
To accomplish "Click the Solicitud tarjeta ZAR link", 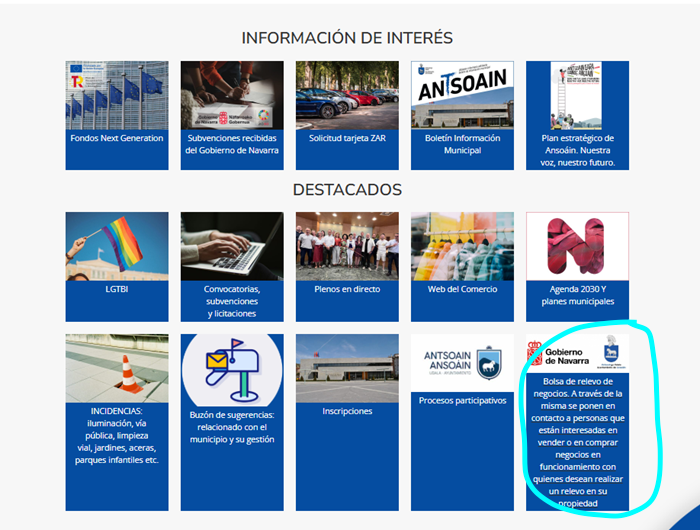I will [x=347, y=138].
